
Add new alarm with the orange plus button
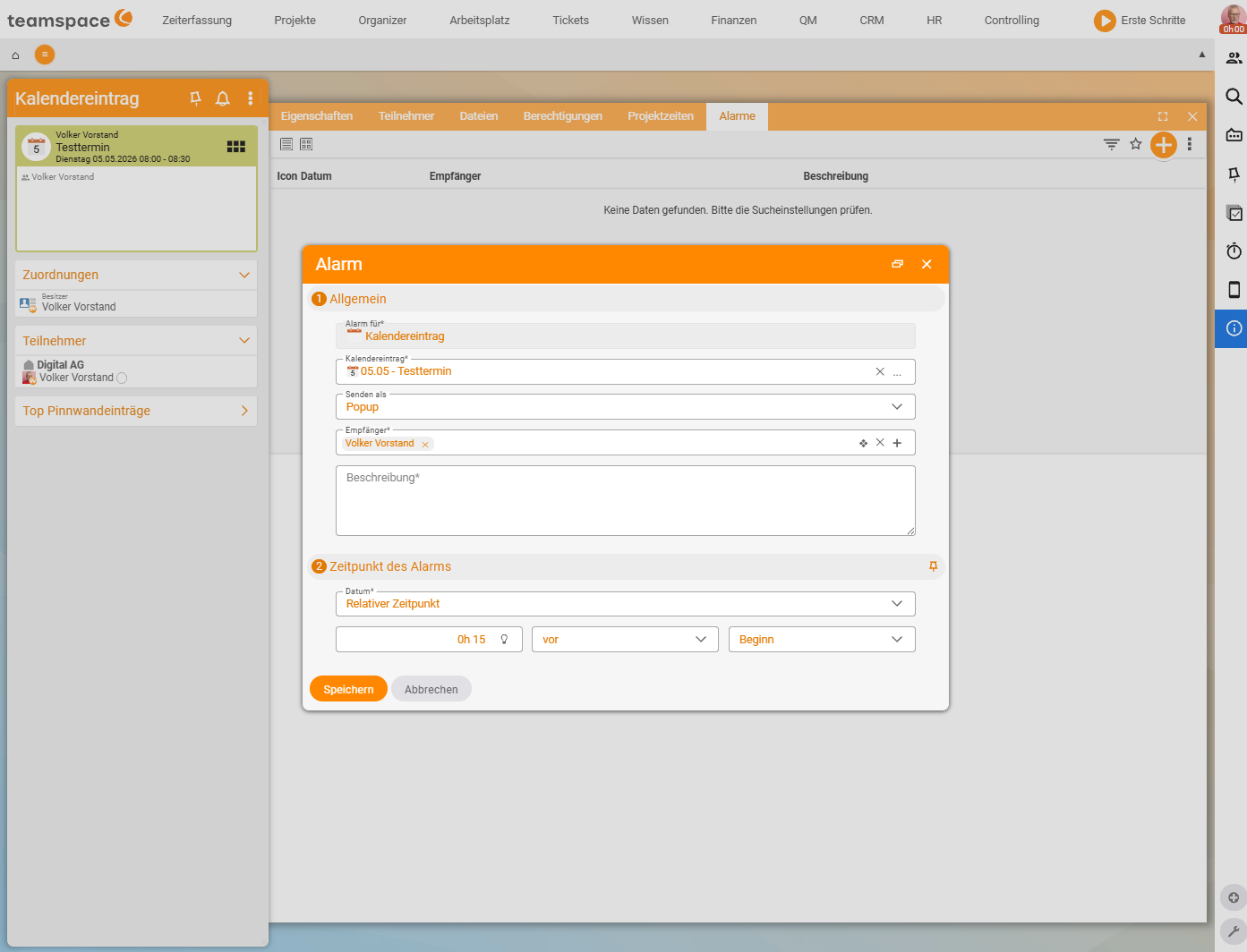tap(1163, 144)
